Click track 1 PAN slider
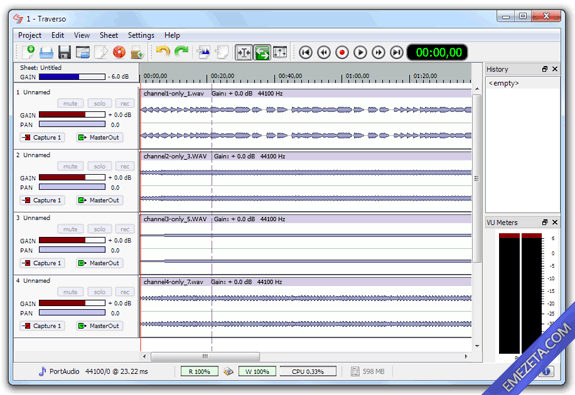The width and height of the screenshot is (575, 395). (72, 124)
